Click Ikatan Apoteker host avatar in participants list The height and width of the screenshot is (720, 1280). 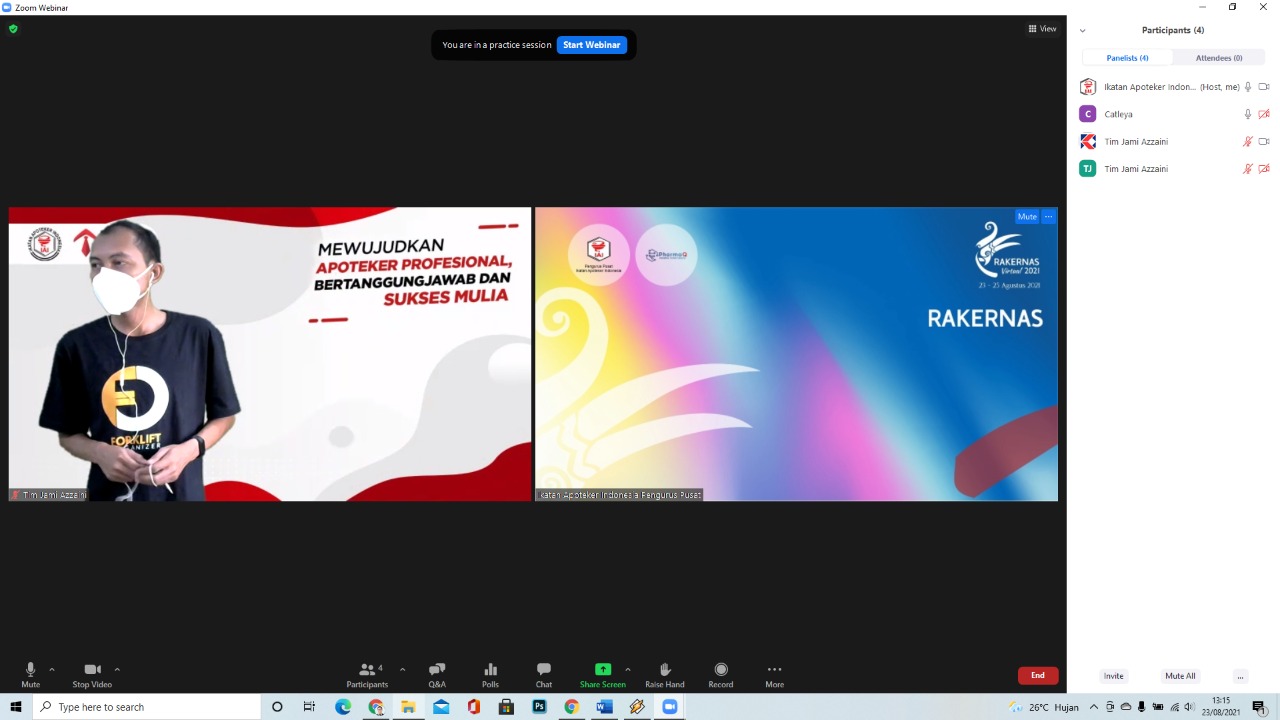tap(1088, 87)
